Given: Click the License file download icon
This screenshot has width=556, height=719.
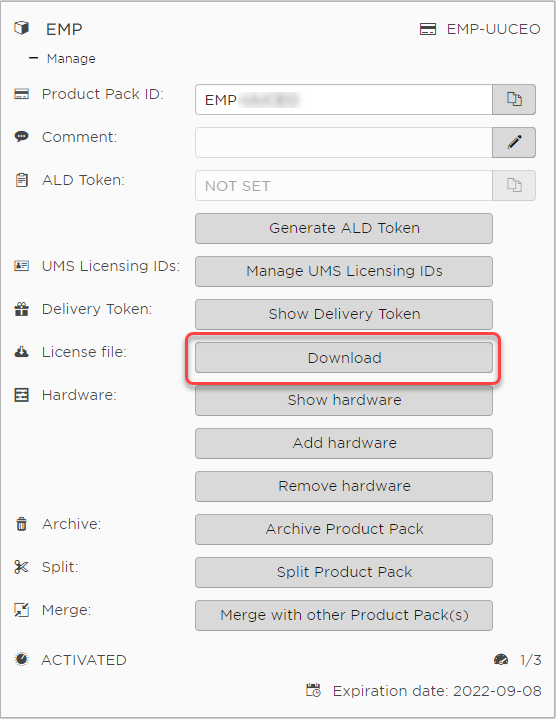Looking at the screenshot, I should [x=22, y=352].
